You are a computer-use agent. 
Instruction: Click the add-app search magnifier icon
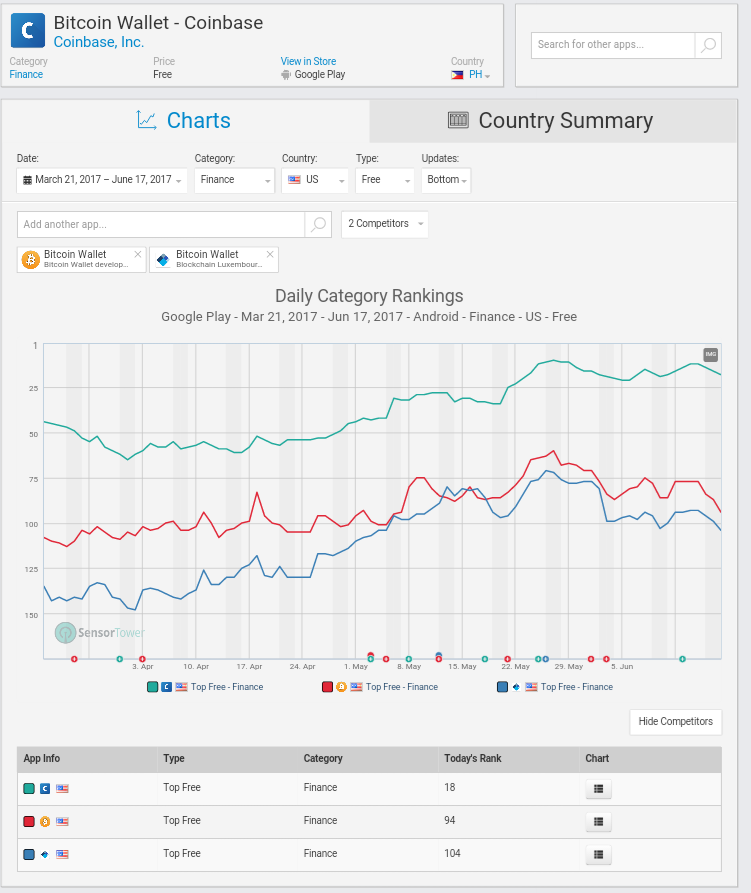pyautogui.click(x=318, y=224)
